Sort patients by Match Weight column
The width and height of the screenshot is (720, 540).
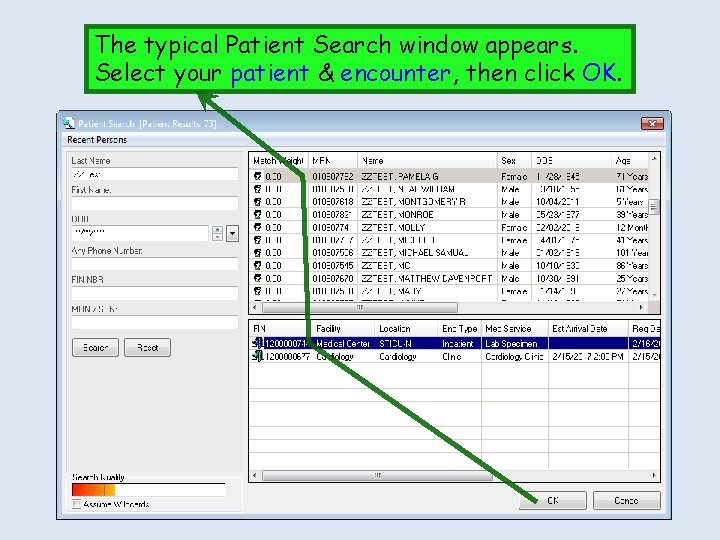278,161
